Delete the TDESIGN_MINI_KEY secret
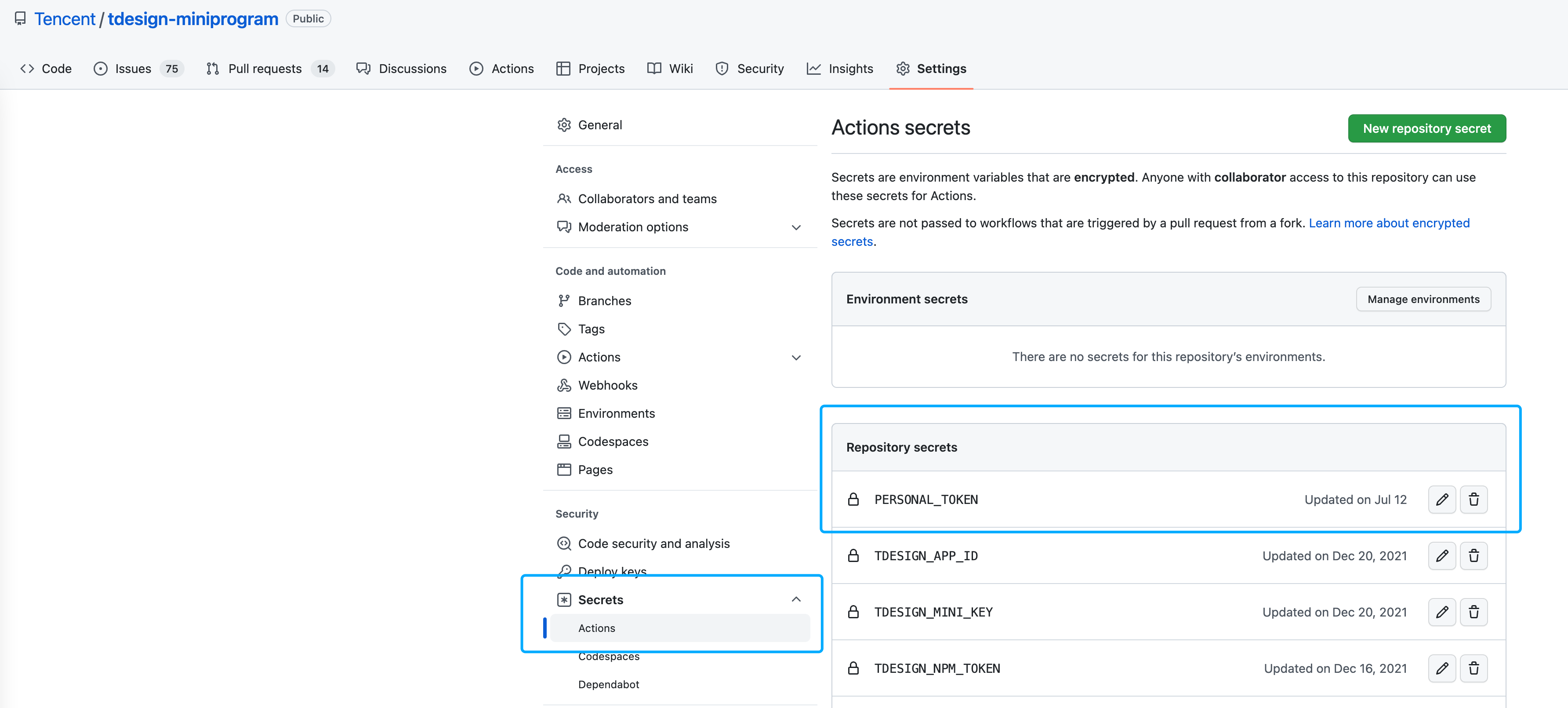1568x708 pixels. 1474,612
